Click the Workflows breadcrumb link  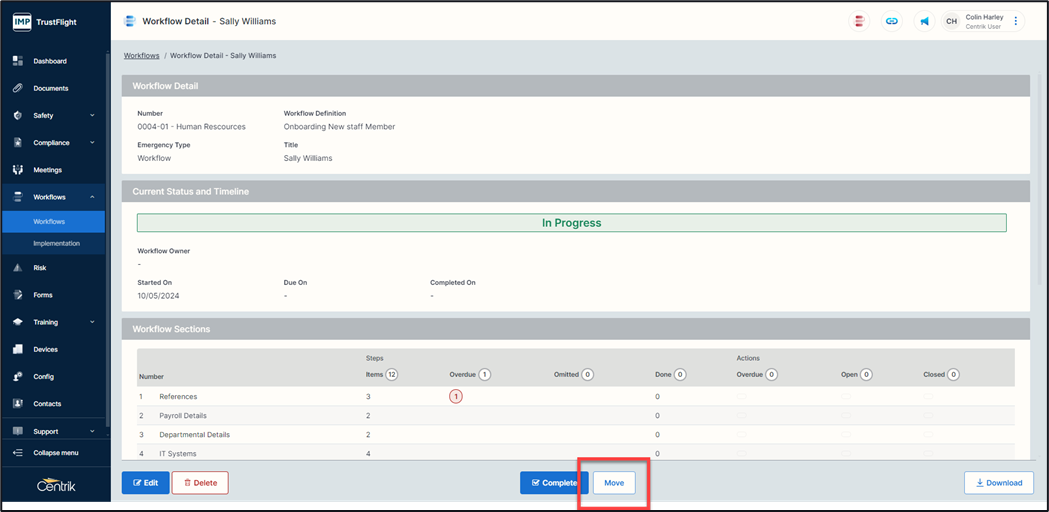[x=141, y=56]
